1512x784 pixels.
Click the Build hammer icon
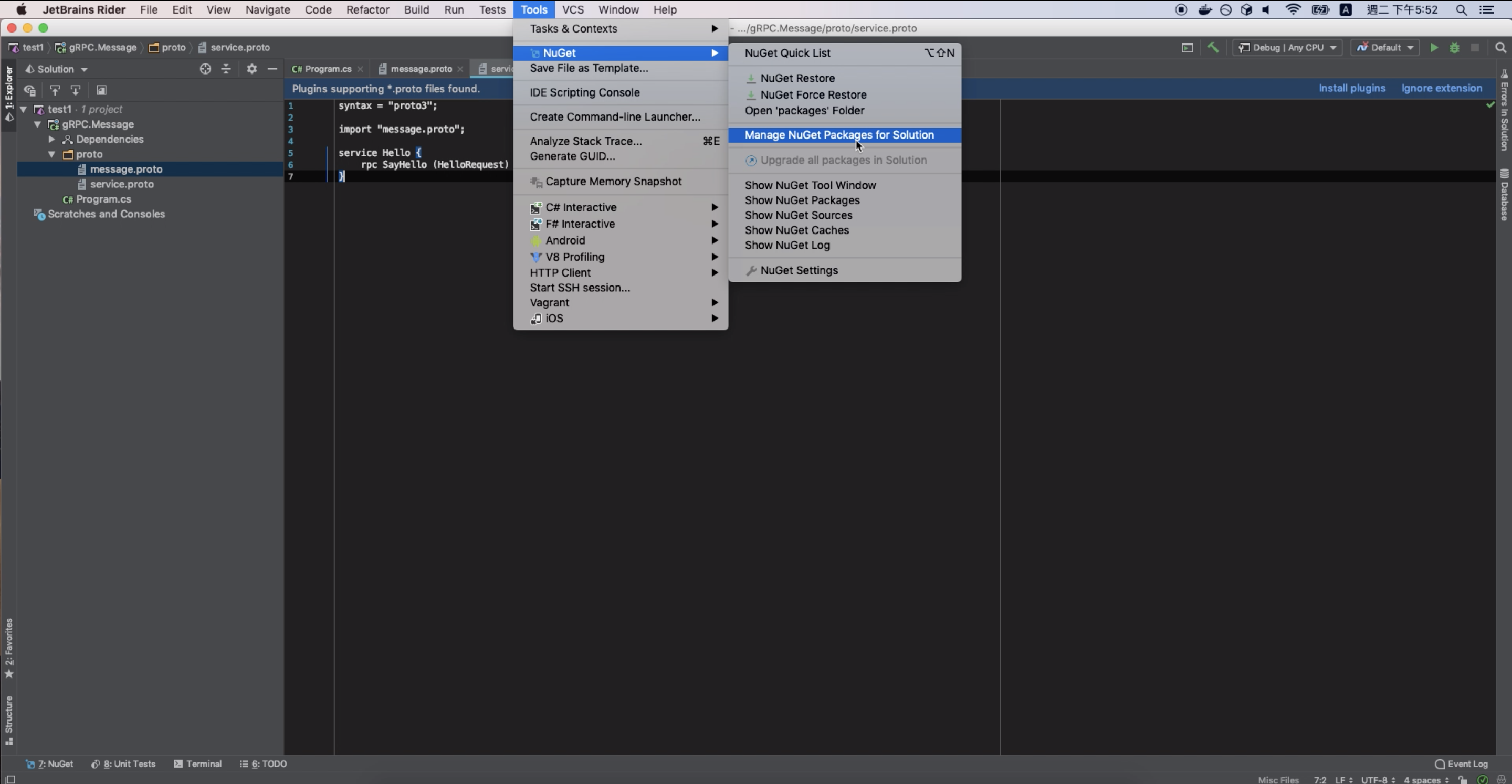(x=1213, y=48)
